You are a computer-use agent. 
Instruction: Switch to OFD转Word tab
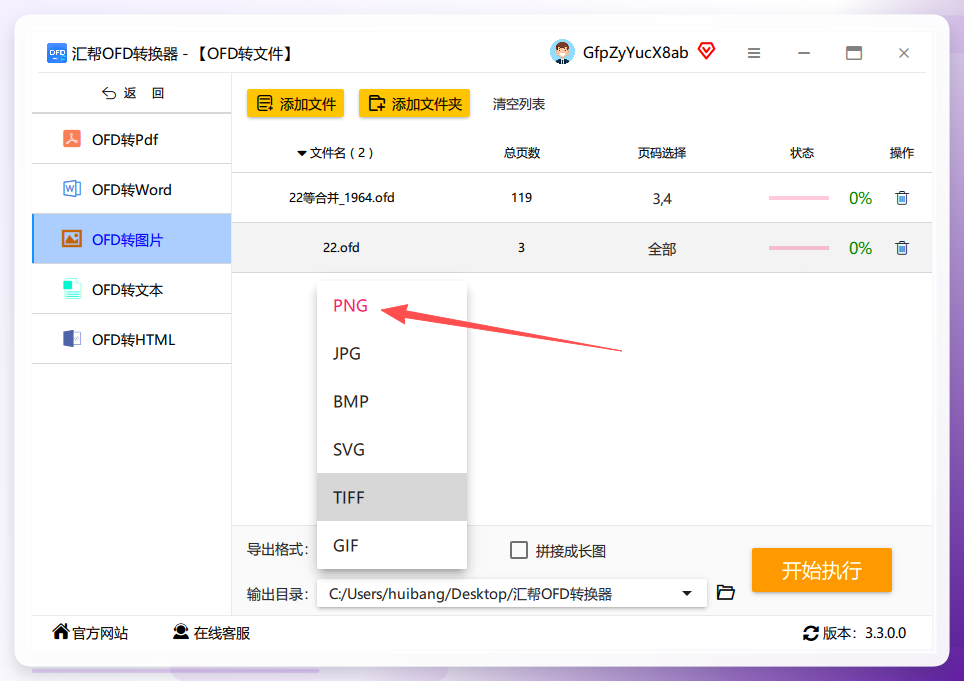coord(132,189)
